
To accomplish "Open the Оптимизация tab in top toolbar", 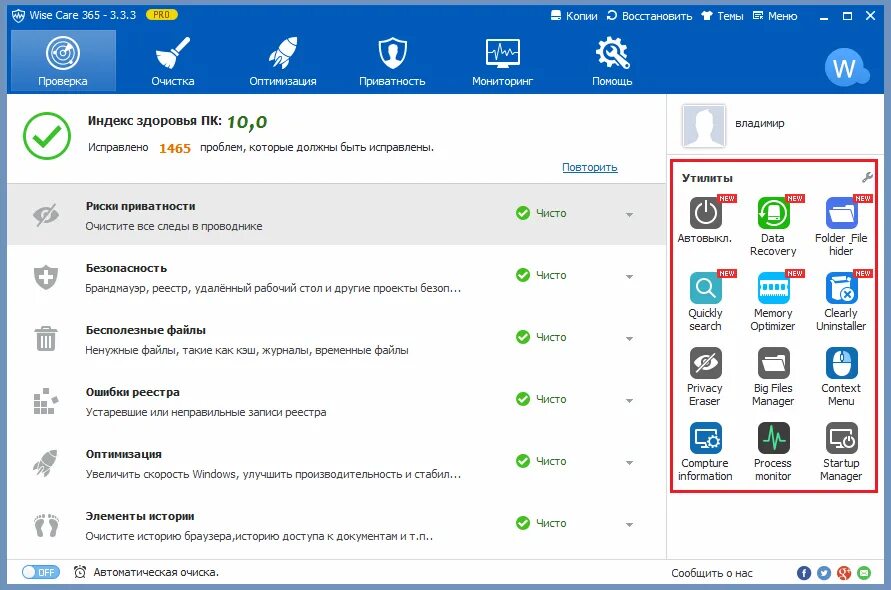I will (283, 61).
